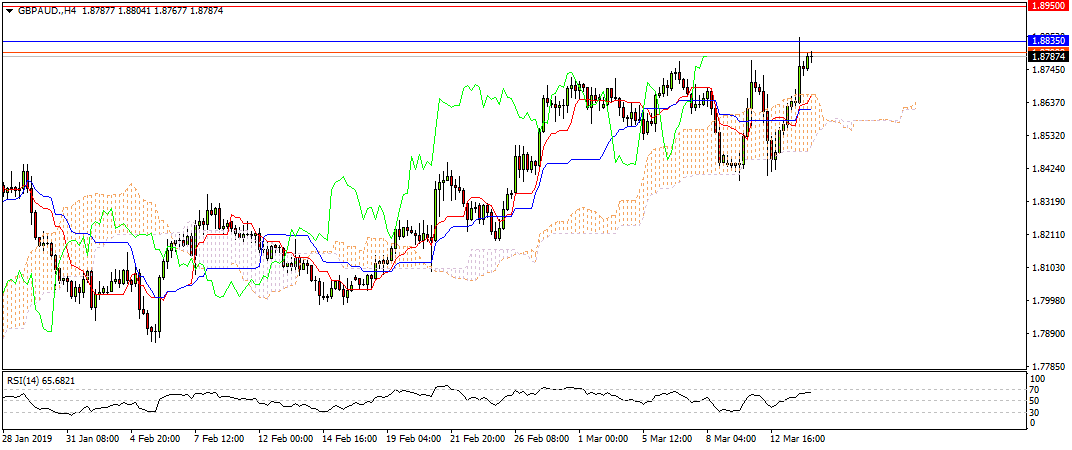The width and height of the screenshot is (1072, 450).
Task: Select the blue horizontal line at 1.88350
Action: coord(500,41)
